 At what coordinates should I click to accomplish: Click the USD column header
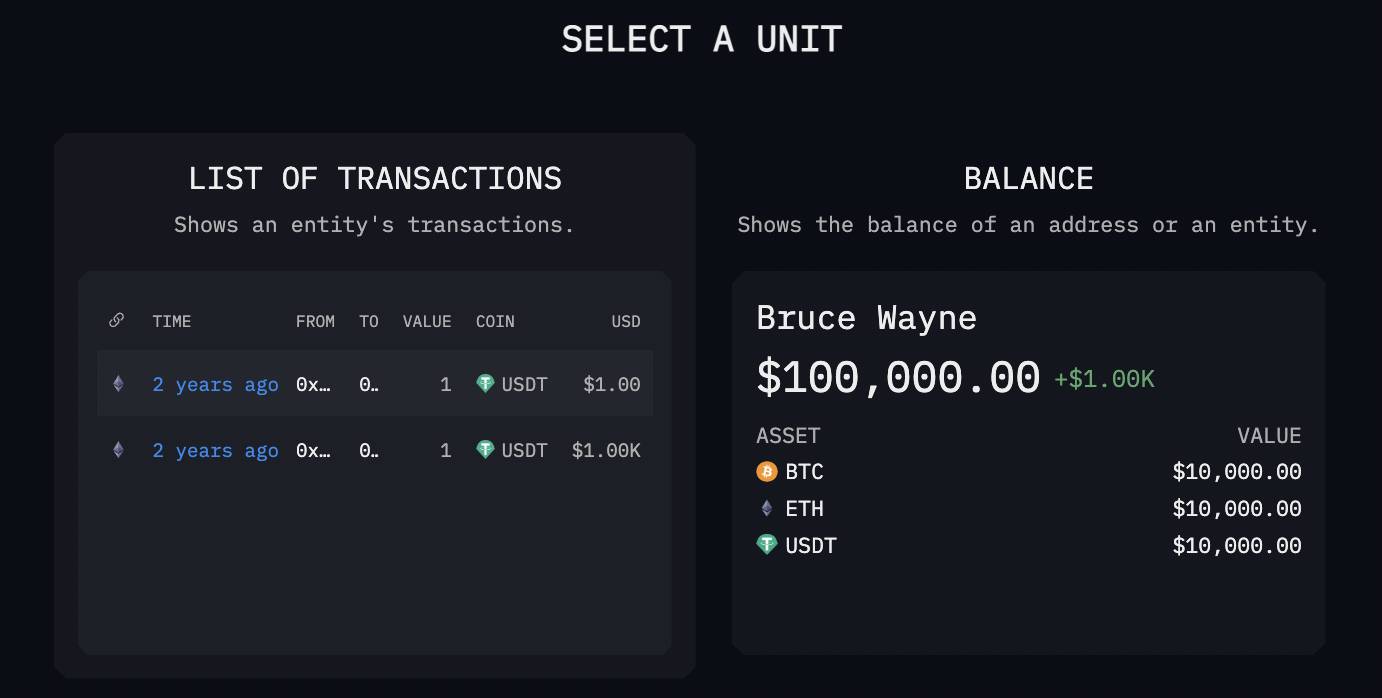click(x=626, y=321)
